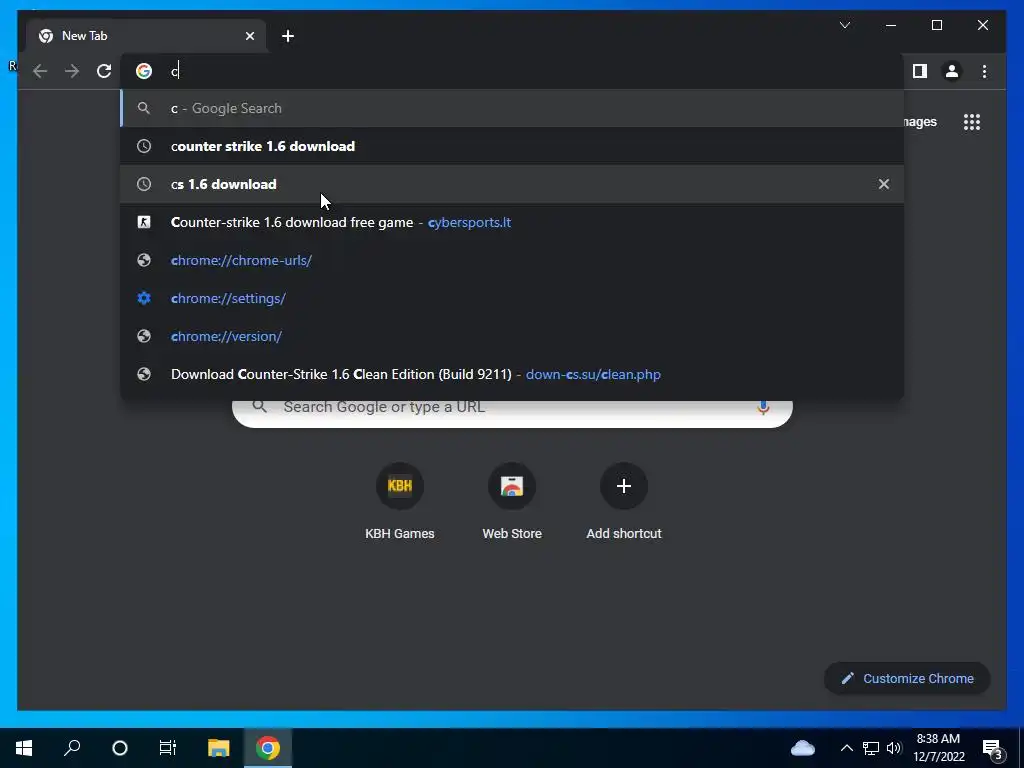Image resolution: width=1024 pixels, height=768 pixels.
Task: Open the Windows Start menu
Action: tap(24, 748)
